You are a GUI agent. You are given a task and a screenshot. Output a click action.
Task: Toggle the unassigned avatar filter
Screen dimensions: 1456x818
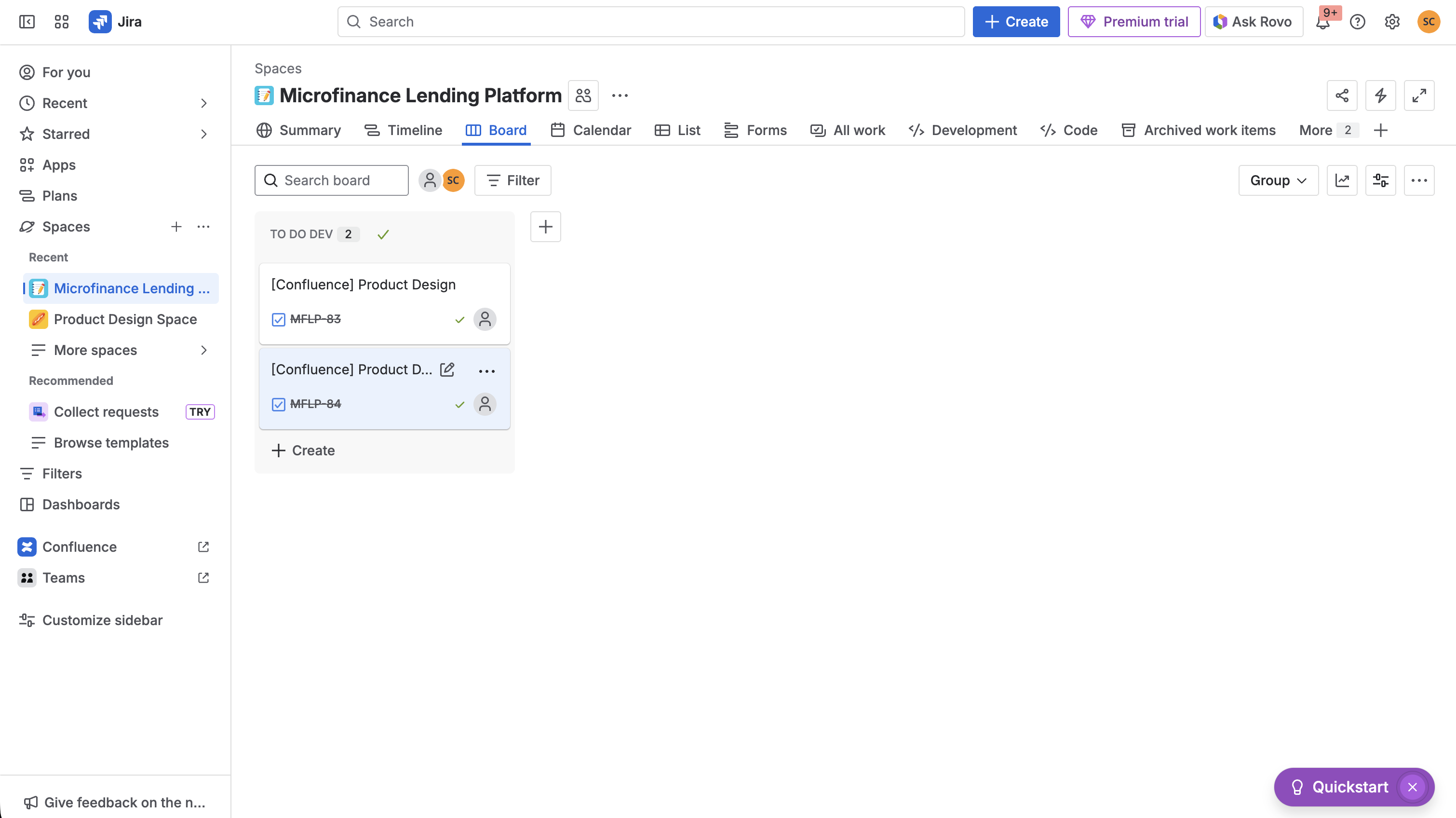430,180
